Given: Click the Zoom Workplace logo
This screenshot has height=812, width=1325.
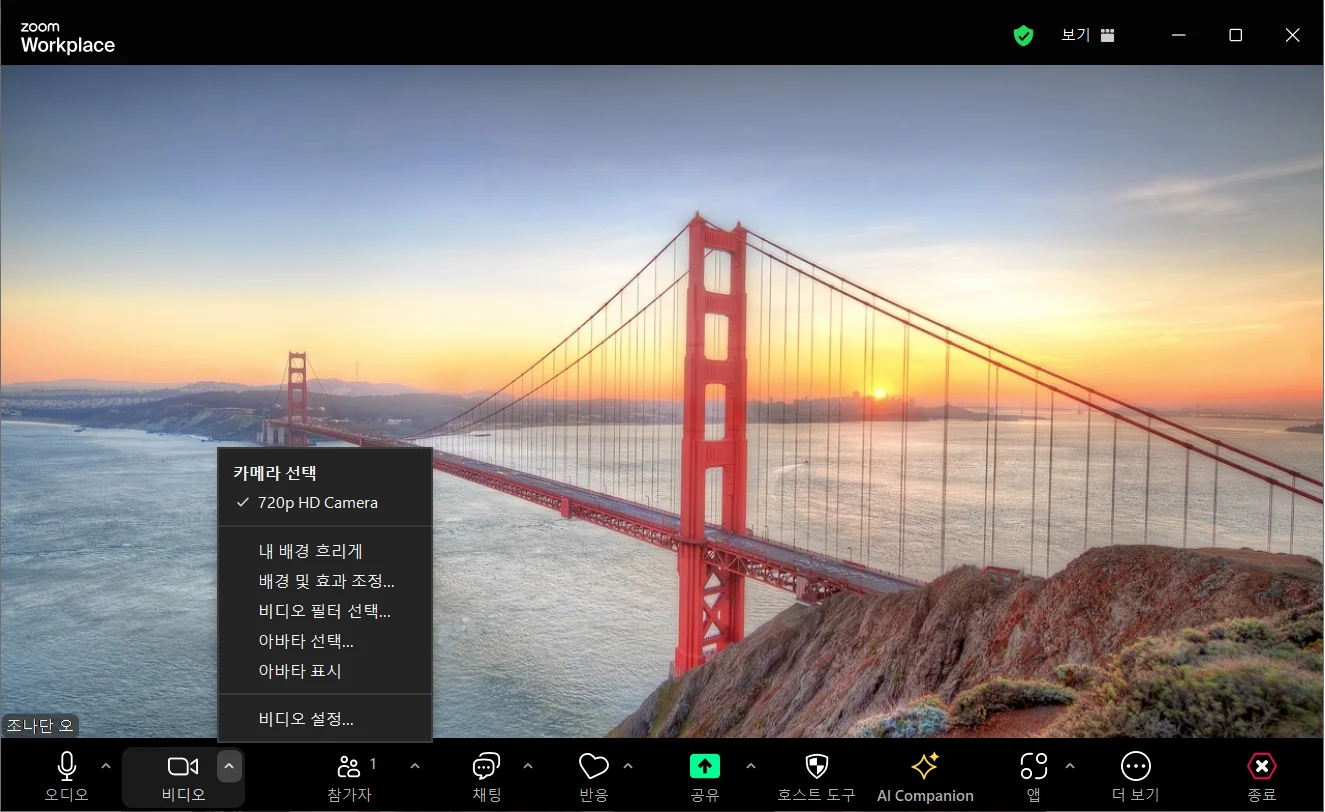Looking at the screenshot, I should pos(67,38).
